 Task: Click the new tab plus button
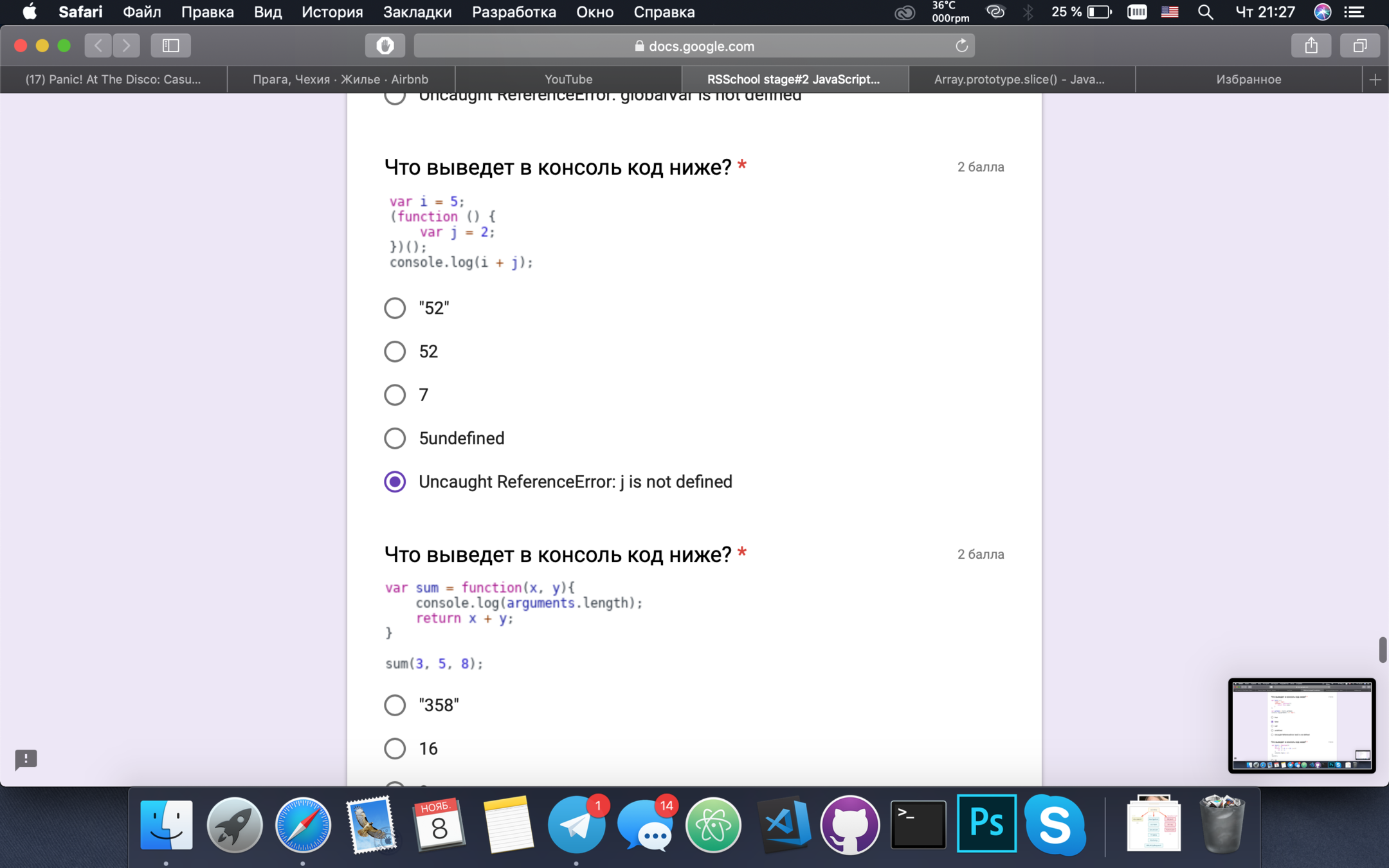(1375, 80)
